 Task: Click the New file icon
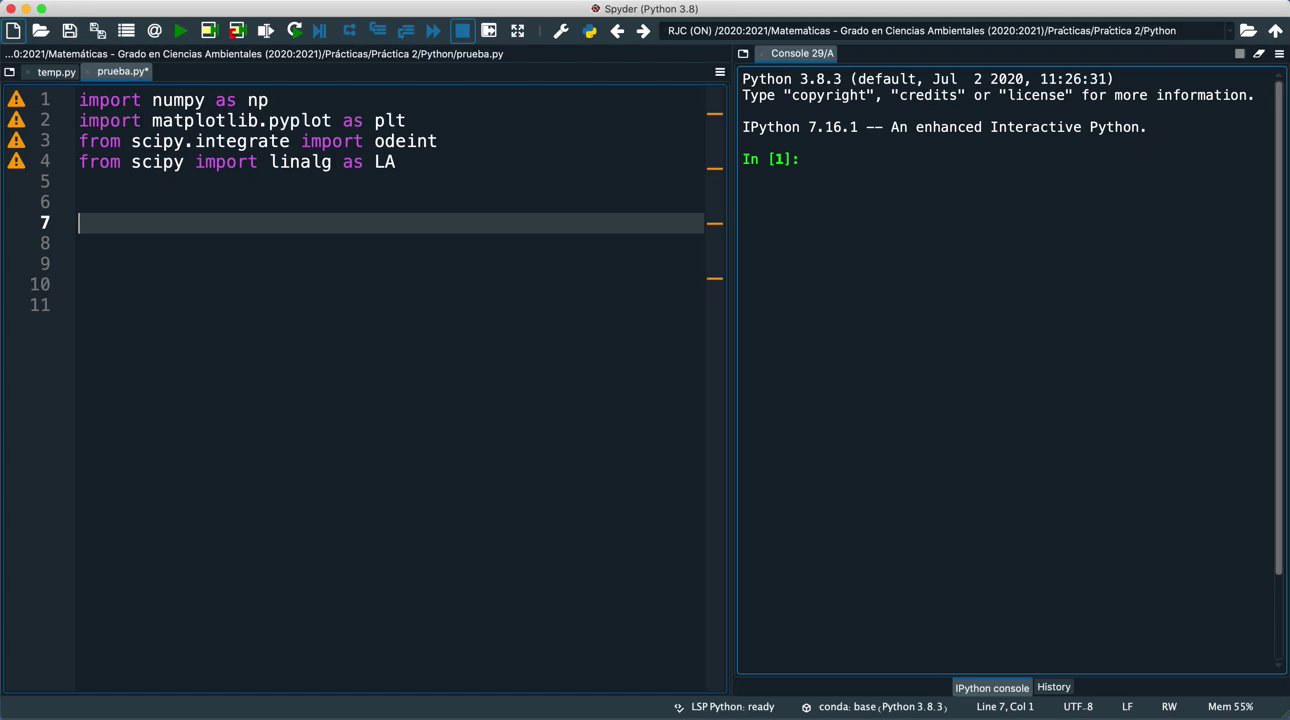[x=13, y=31]
